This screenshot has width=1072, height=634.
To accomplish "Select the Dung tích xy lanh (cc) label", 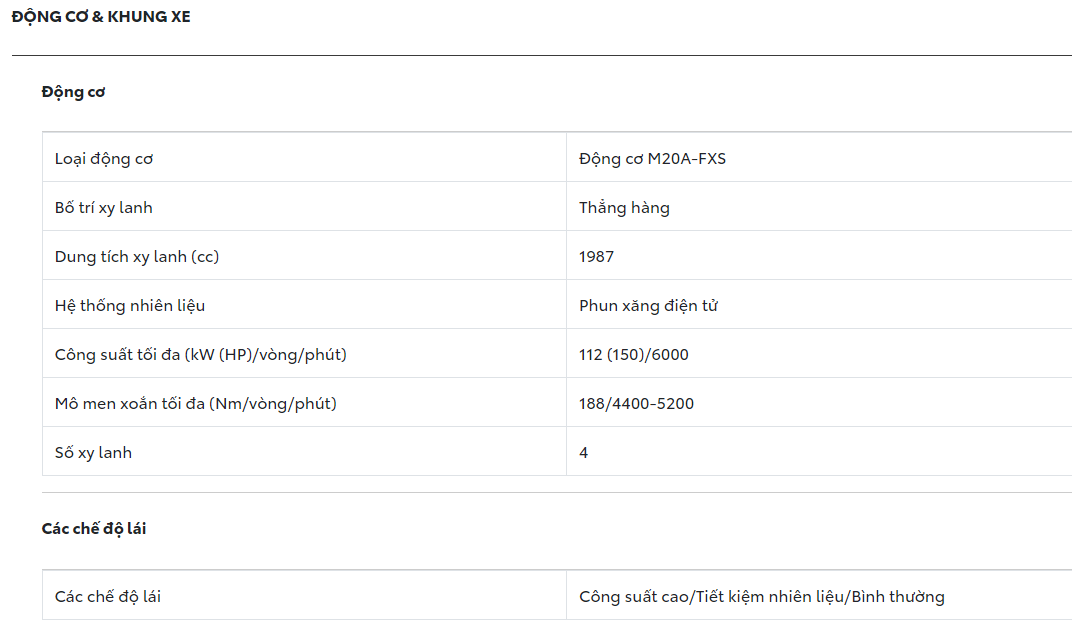I will tap(137, 256).
